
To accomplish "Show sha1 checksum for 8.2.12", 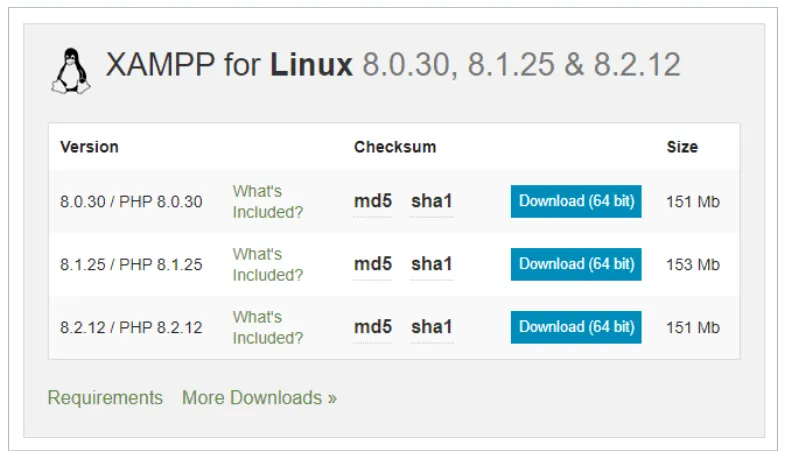I will pyautogui.click(x=432, y=327).
